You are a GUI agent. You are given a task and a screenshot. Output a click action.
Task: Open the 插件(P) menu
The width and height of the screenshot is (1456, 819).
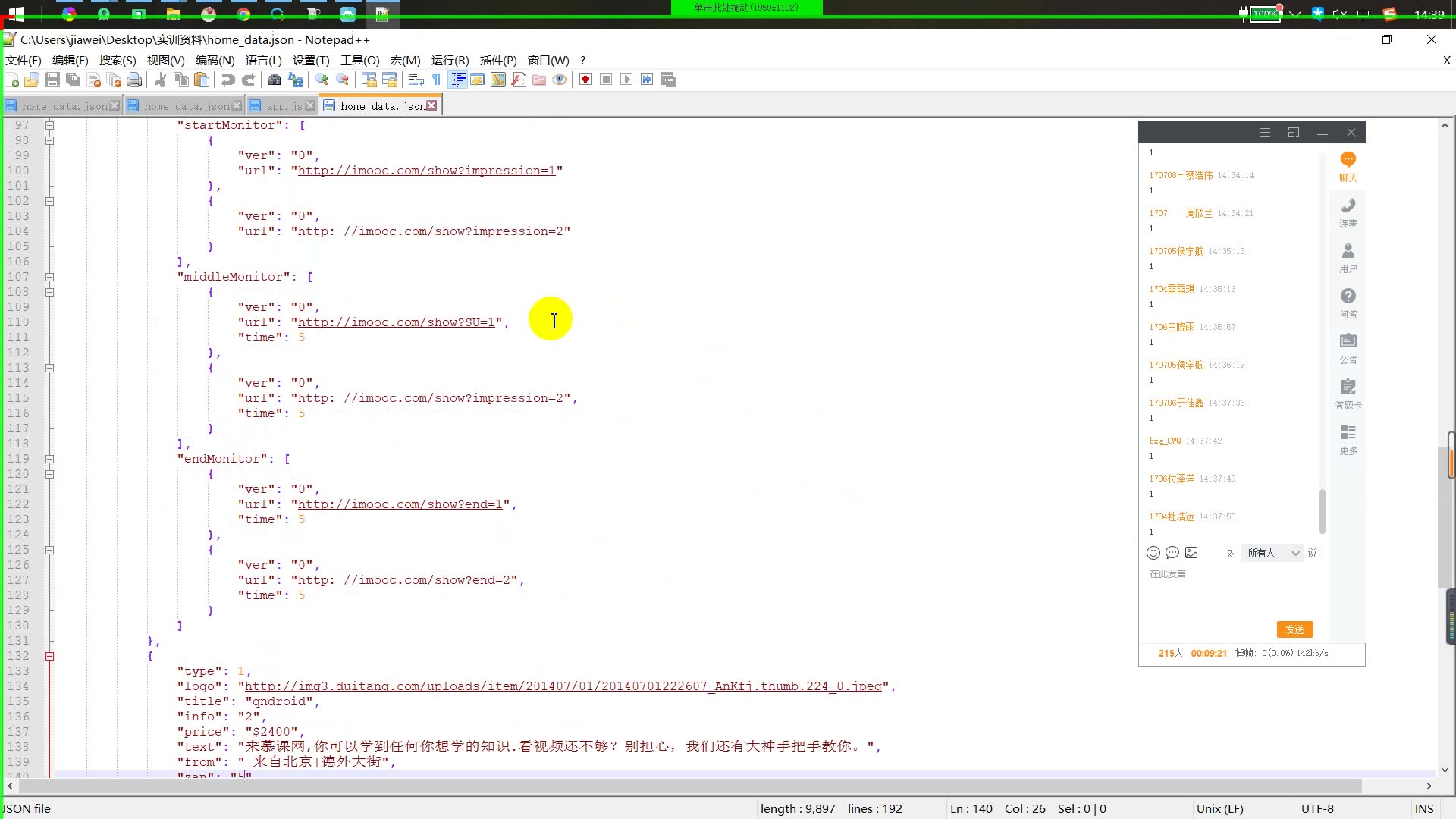[x=498, y=60]
